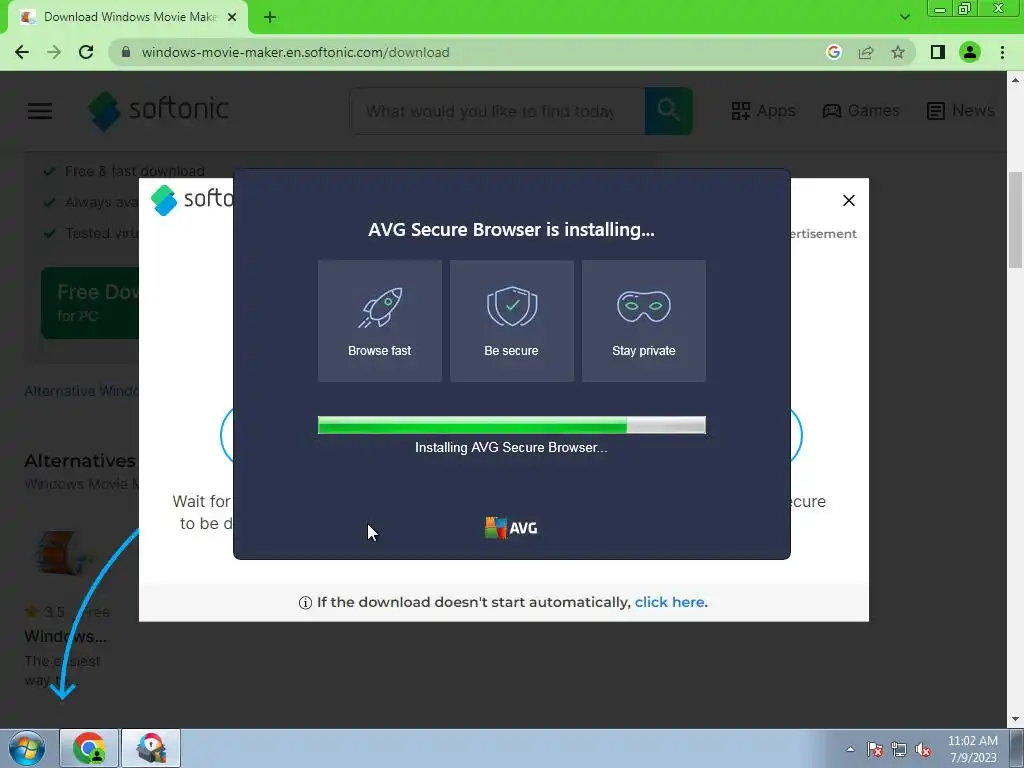Open the Softonic hamburger menu
The height and width of the screenshot is (768, 1024).
pyautogui.click(x=40, y=110)
